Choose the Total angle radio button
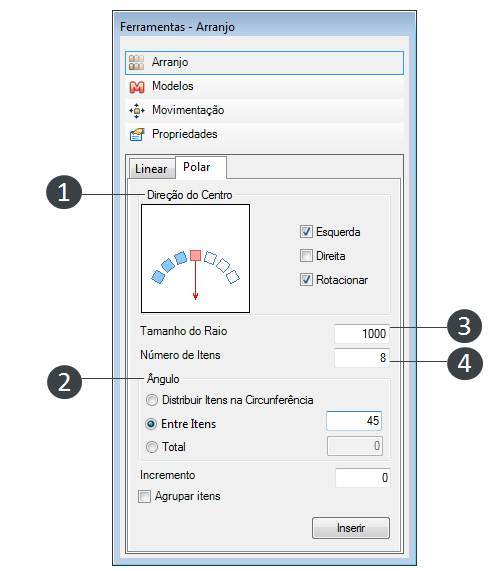Image resolution: width=494 pixels, height=571 pixels. 152,447
